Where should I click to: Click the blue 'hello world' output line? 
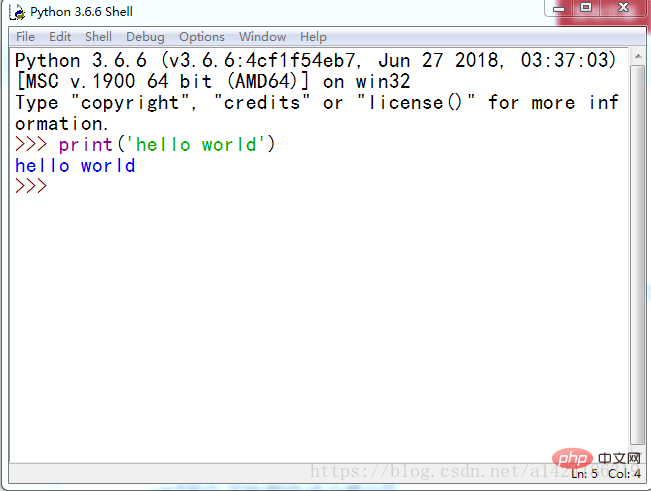pyautogui.click(x=75, y=166)
